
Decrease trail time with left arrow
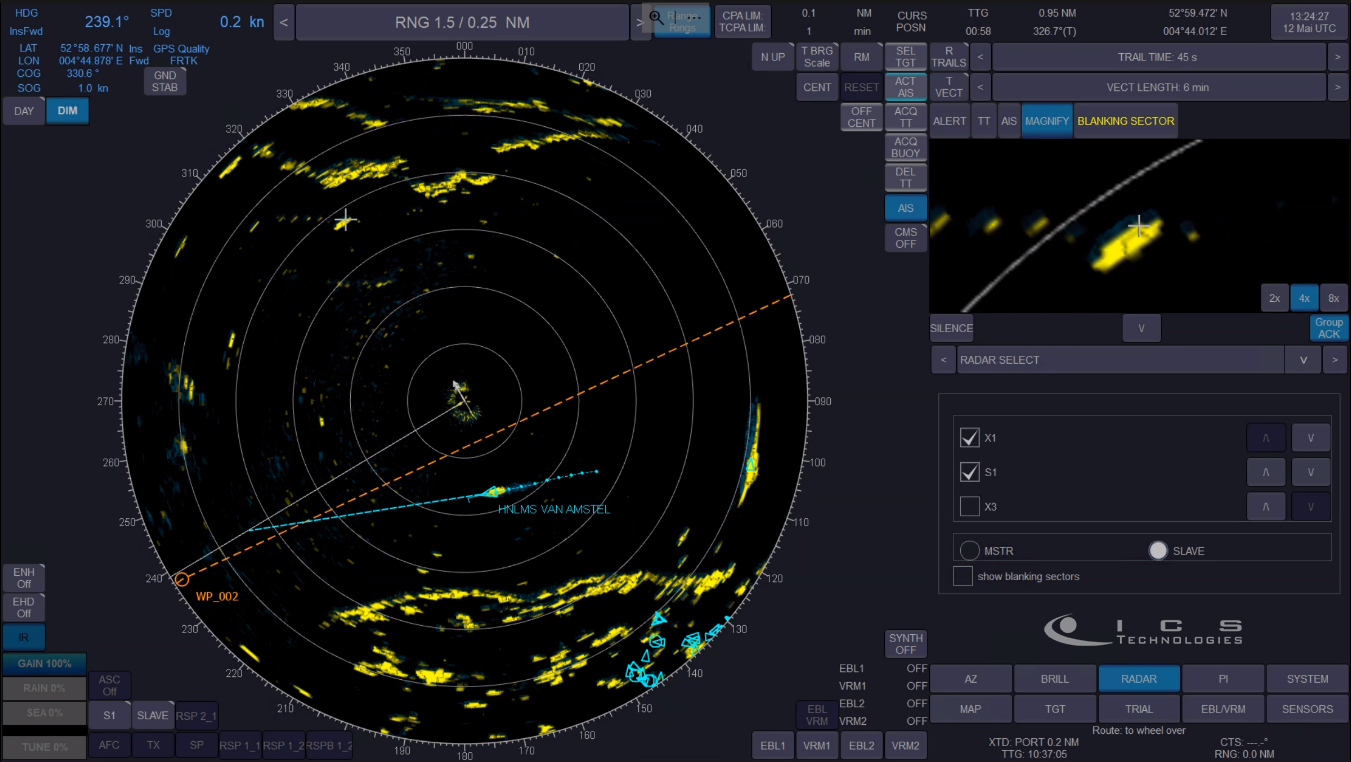[x=980, y=57]
